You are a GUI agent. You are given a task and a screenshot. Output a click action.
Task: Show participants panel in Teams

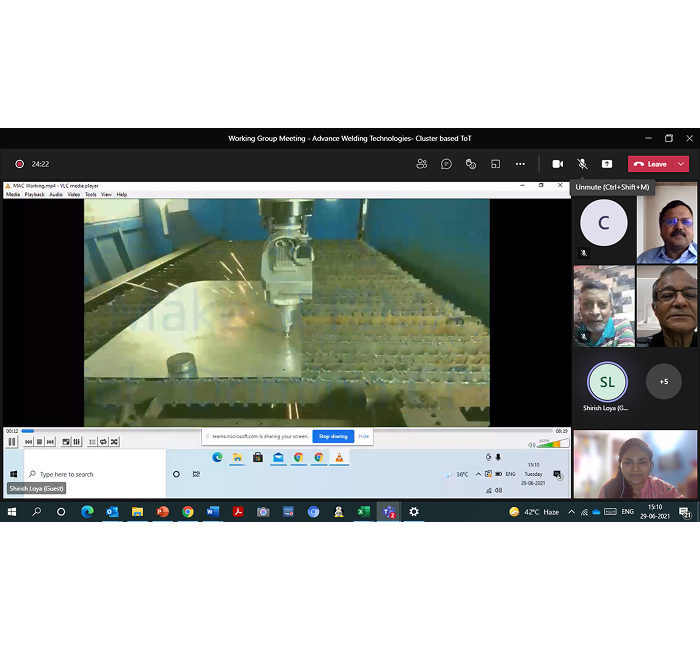click(x=422, y=164)
